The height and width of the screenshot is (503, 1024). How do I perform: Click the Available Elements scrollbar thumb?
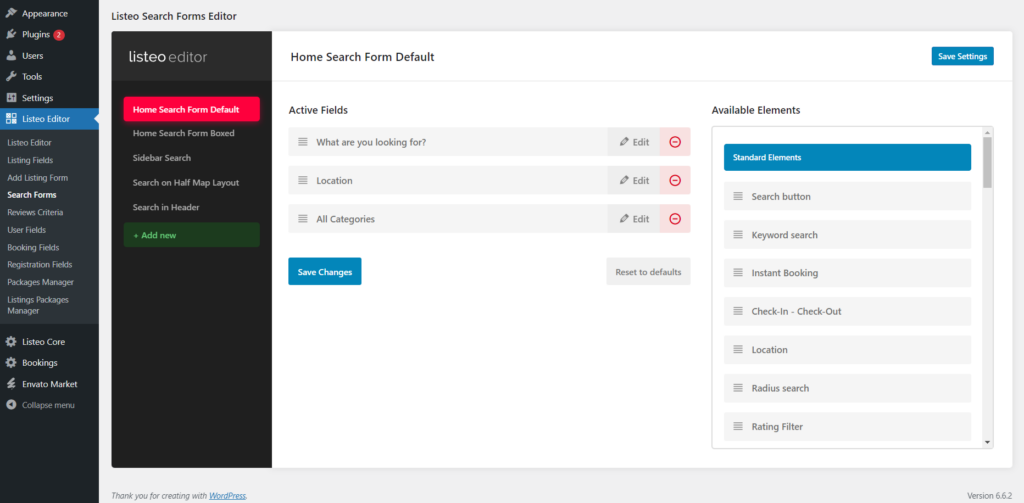pos(987,162)
